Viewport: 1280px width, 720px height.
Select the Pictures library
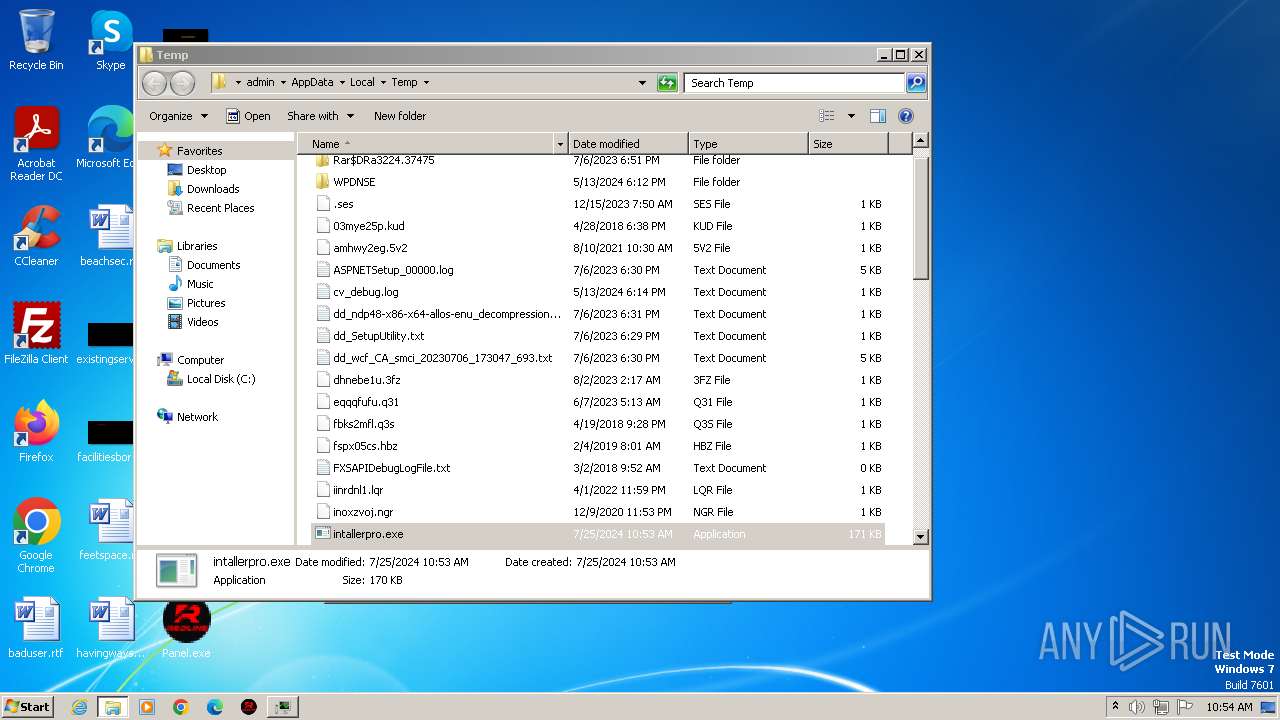coord(206,303)
